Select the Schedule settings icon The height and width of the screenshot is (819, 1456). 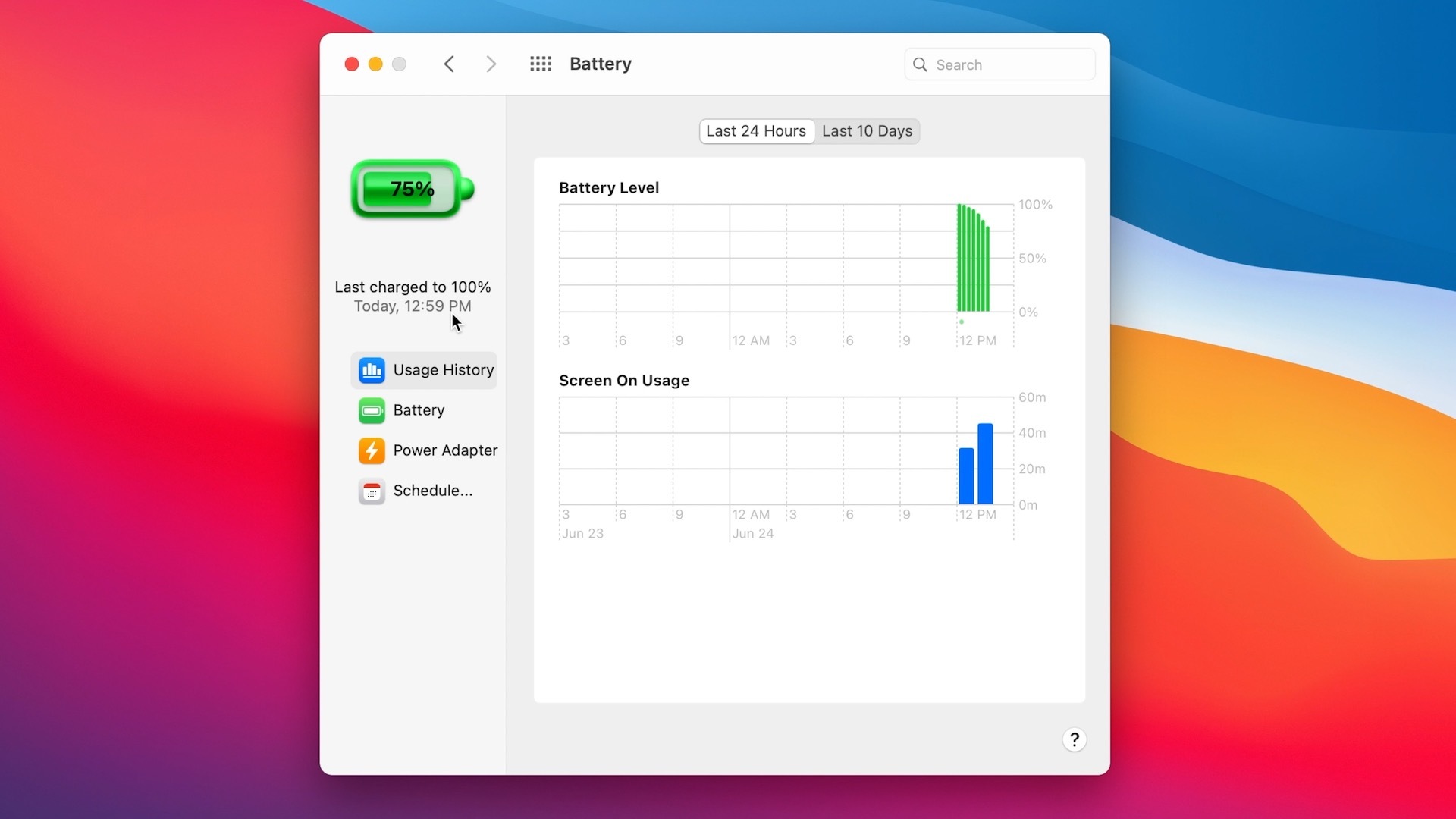pyautogui.click(x=371, y=490)
